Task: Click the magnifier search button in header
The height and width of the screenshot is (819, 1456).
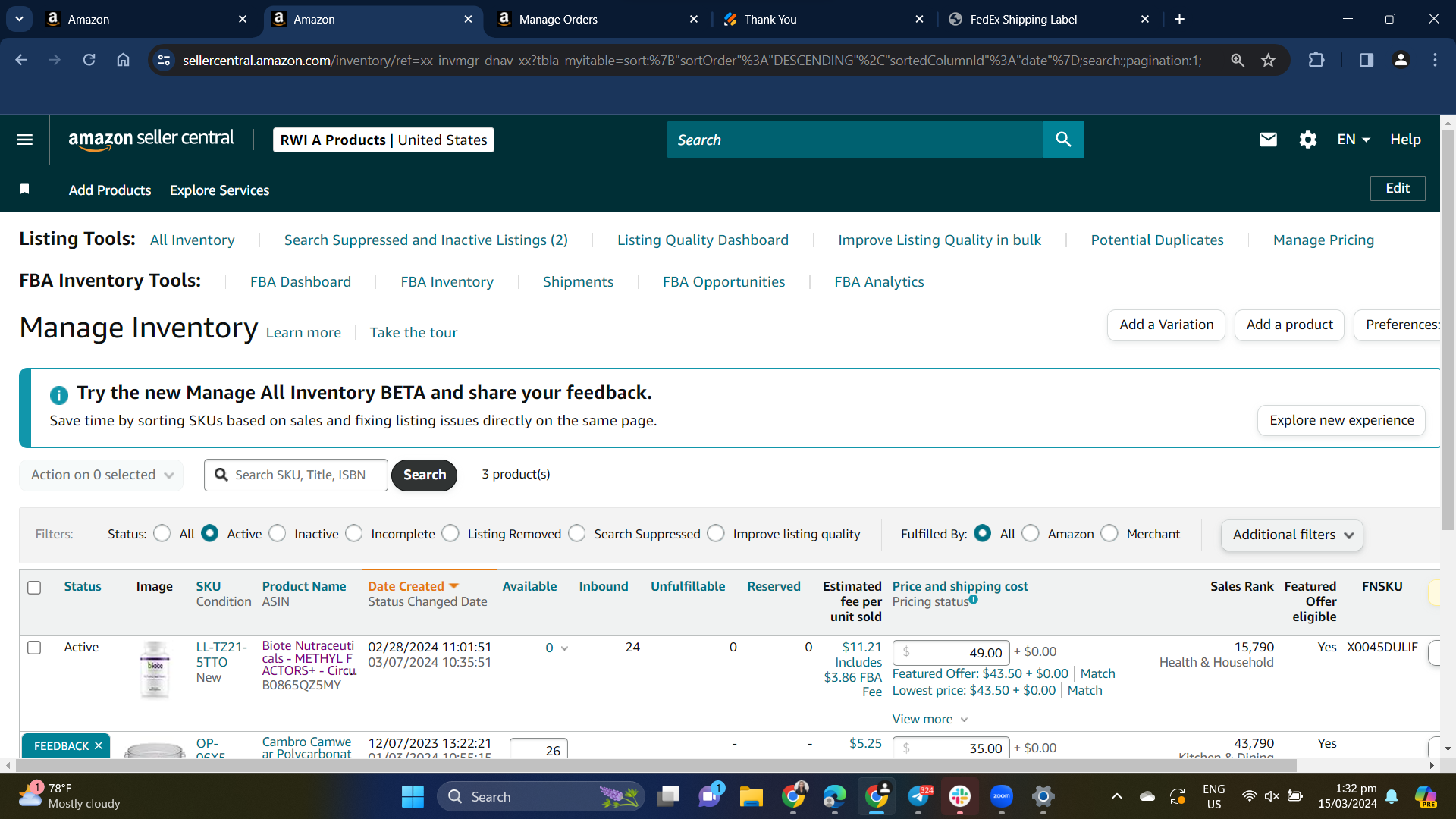Action: point(1063,140)
